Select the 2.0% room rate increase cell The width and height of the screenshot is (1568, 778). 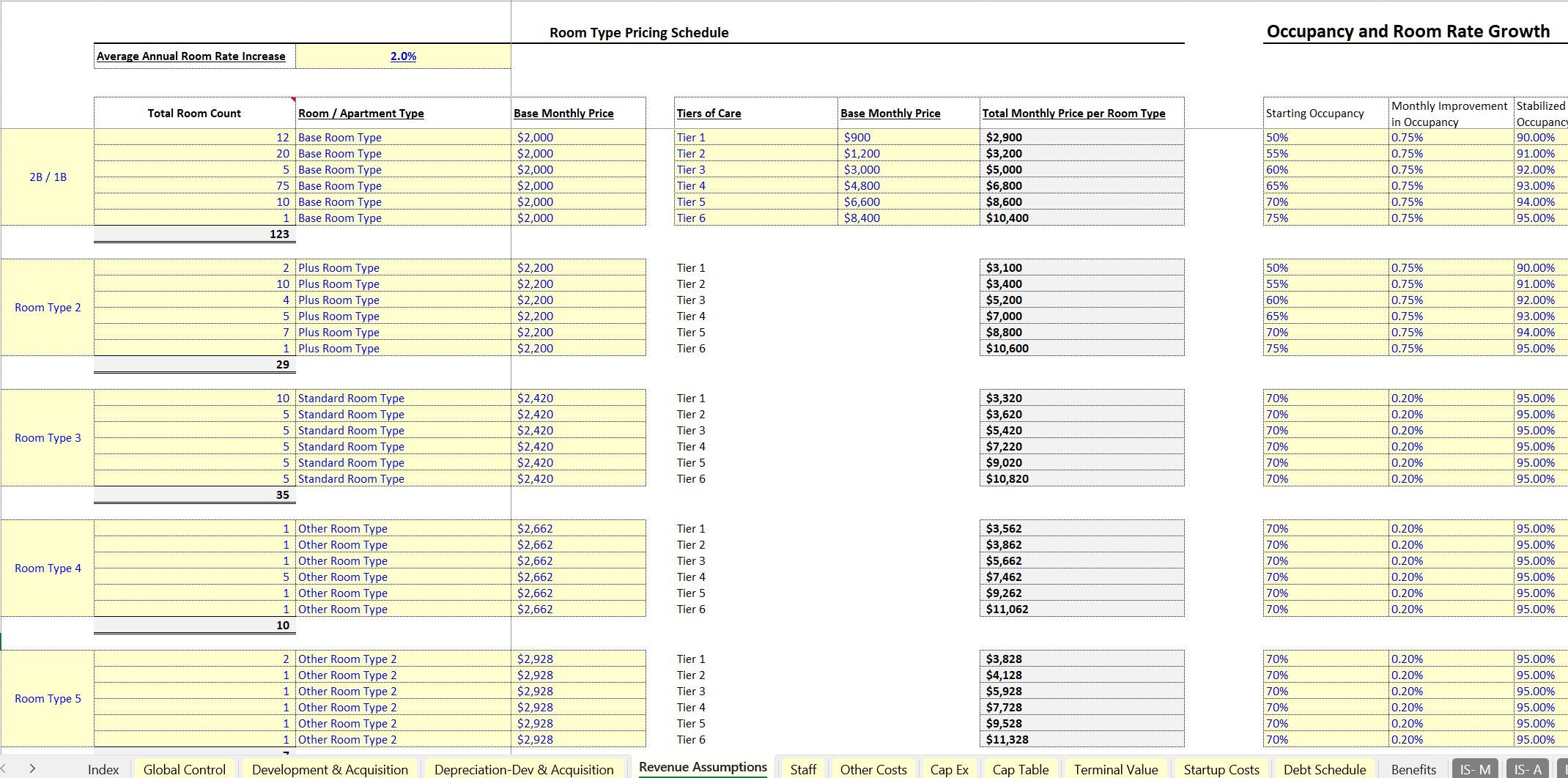(403, 56)
